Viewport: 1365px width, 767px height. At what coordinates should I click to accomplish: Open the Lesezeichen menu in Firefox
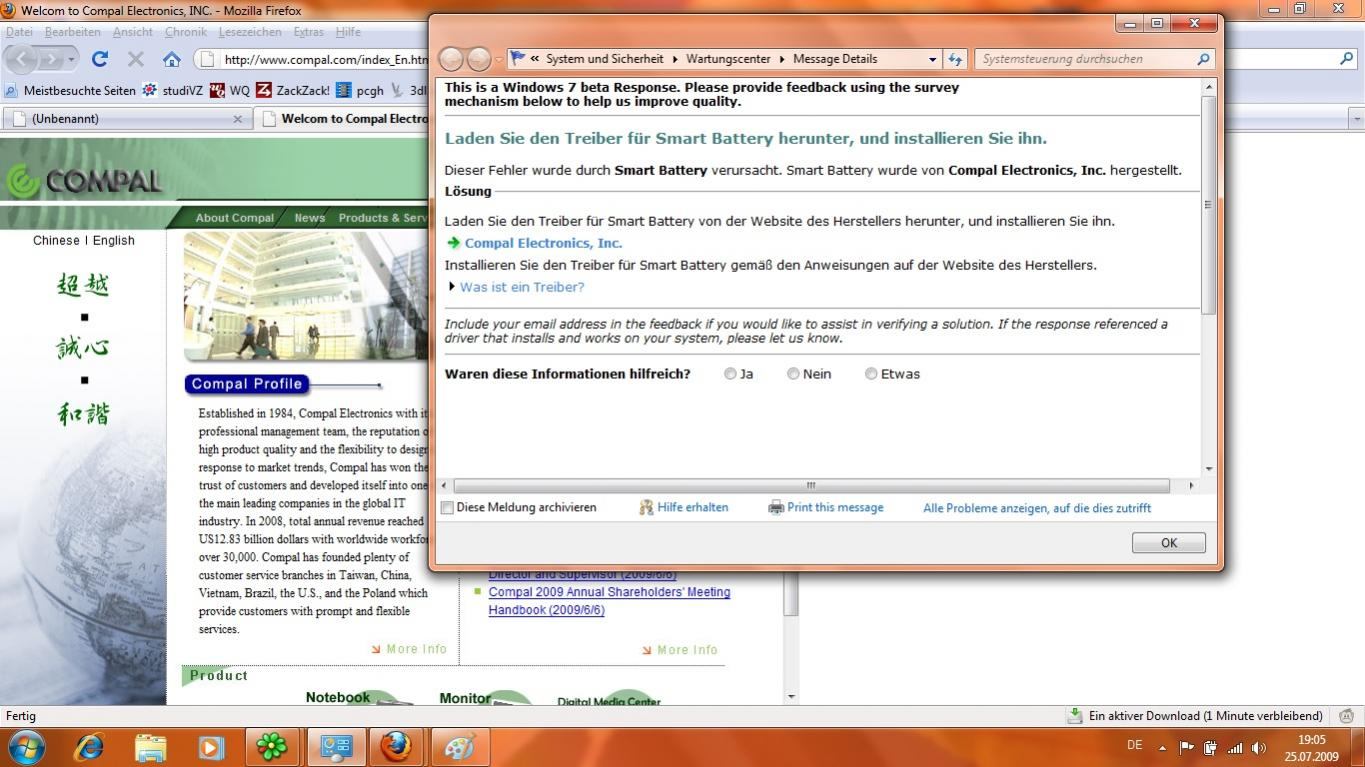250,32
